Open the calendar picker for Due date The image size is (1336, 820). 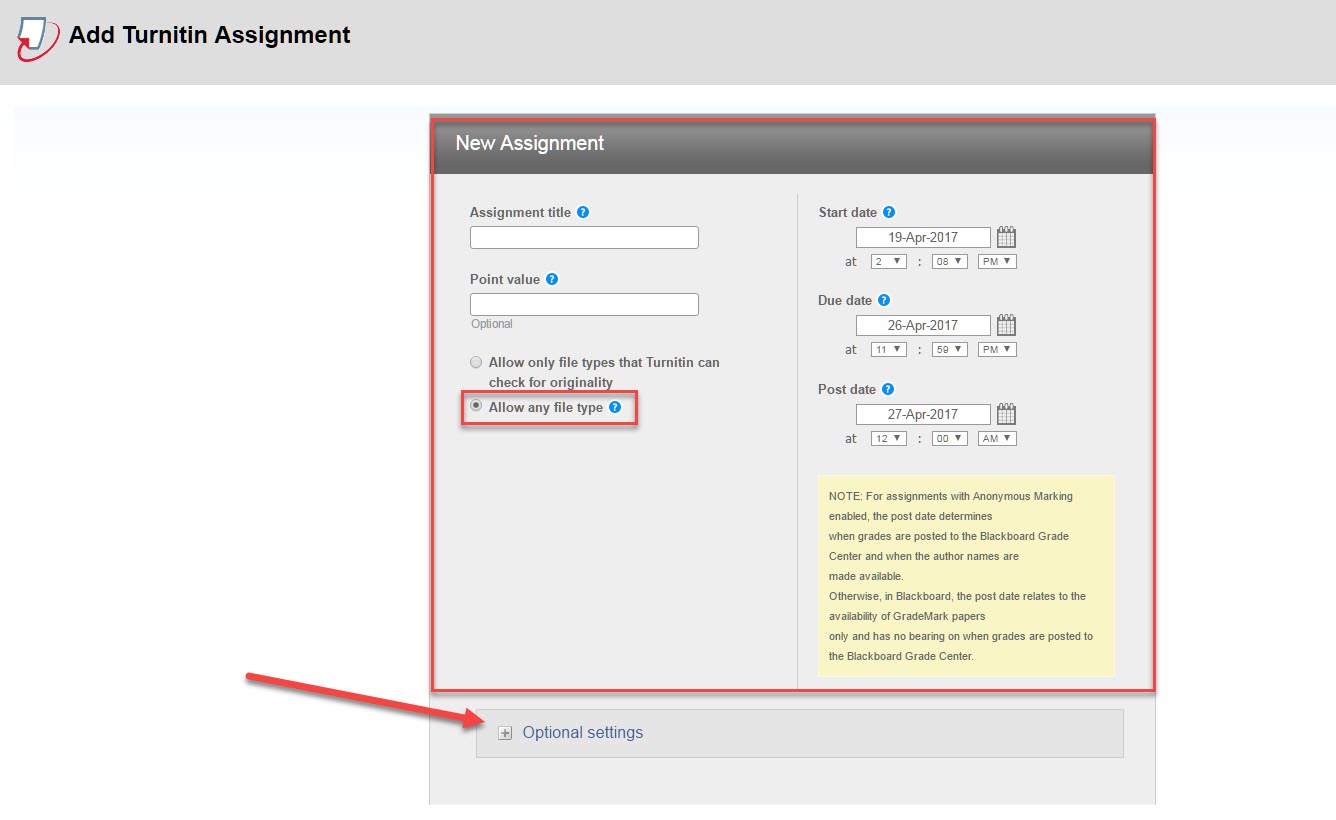1005,324
